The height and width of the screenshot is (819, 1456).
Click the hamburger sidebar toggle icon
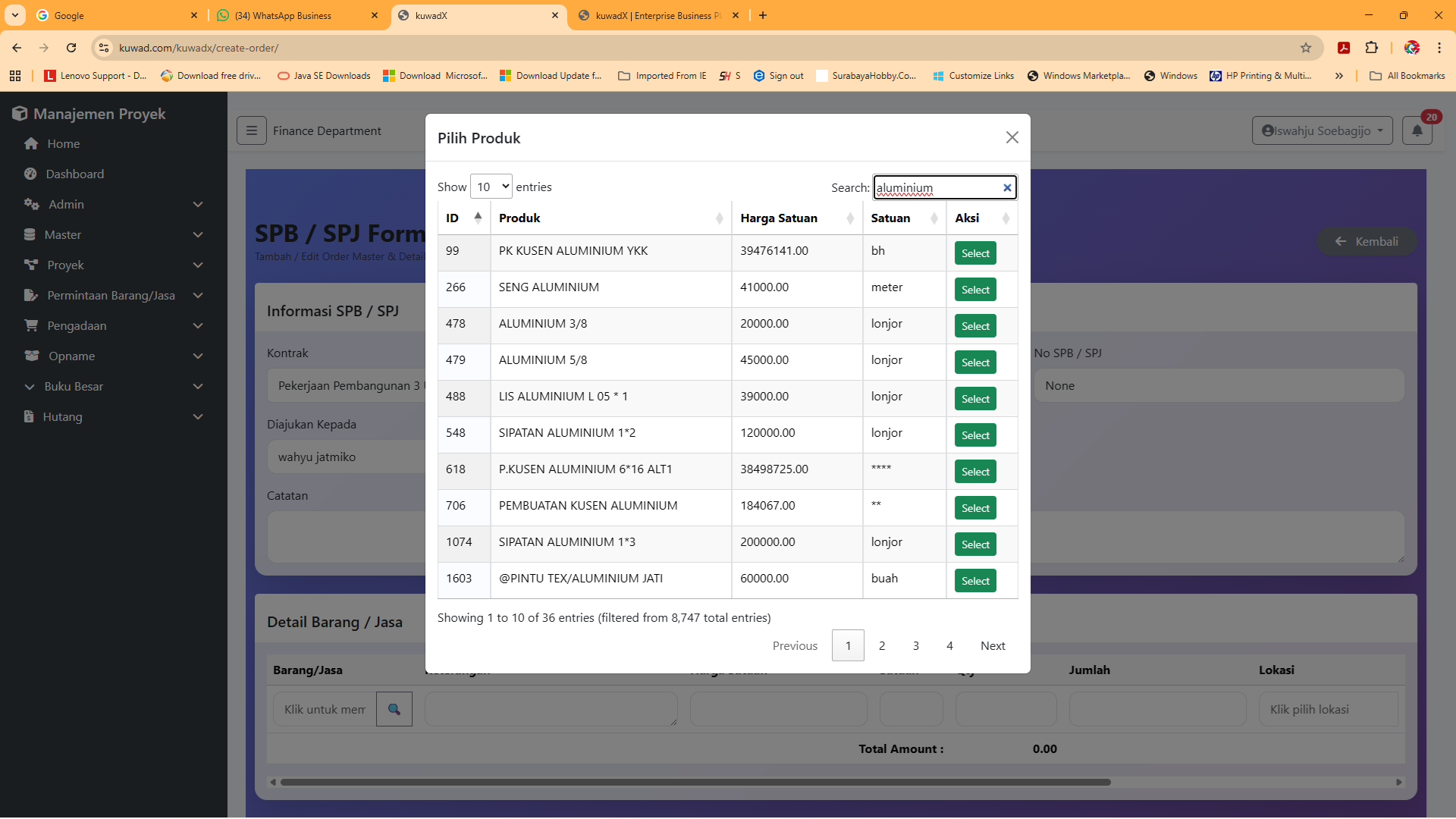coord(252,130)
